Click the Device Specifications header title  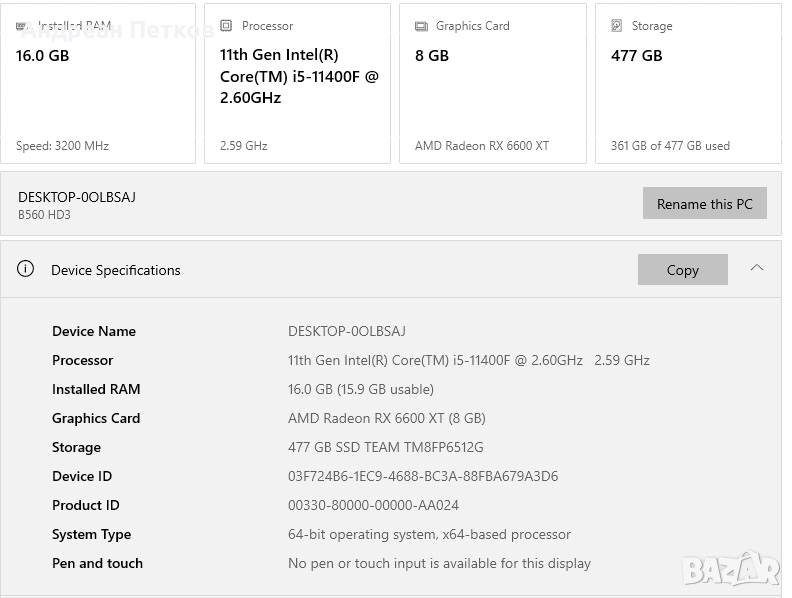[x=116, y=270]
